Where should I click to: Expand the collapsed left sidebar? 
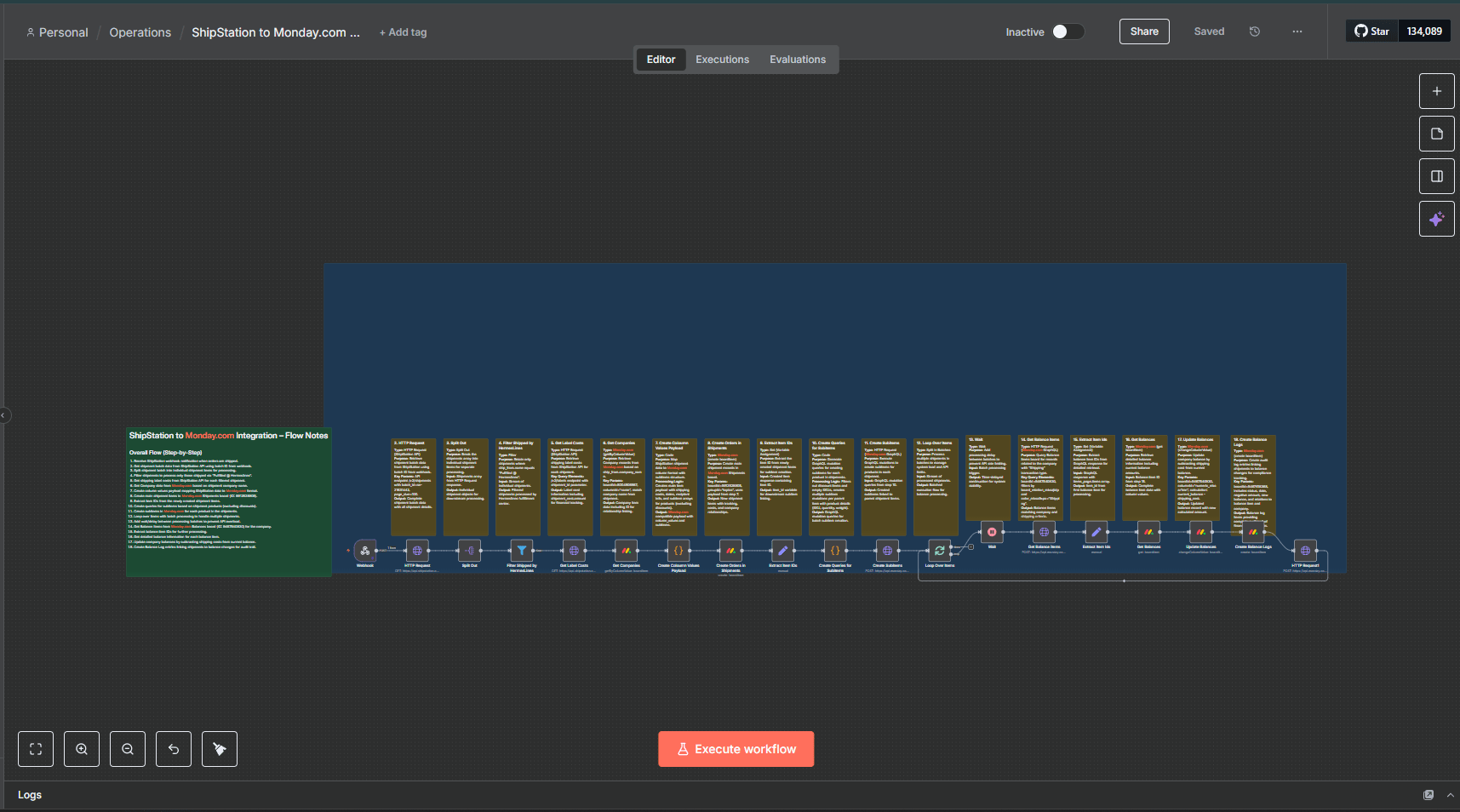pyautogui.click(x=4, y=415)
